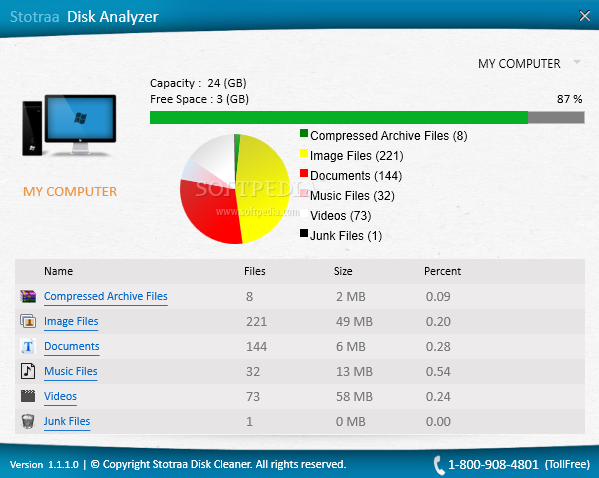The image size is (599, 478).
Task: Click the Music Files note icon
Action: (28, 371)
